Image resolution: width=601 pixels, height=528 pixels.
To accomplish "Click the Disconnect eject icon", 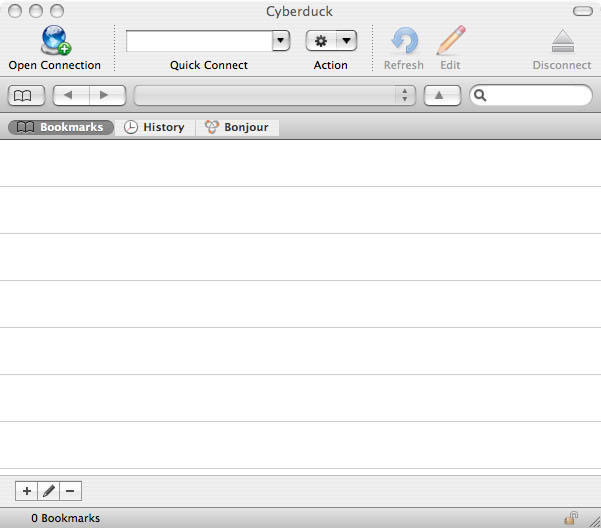I will (562, 41).
